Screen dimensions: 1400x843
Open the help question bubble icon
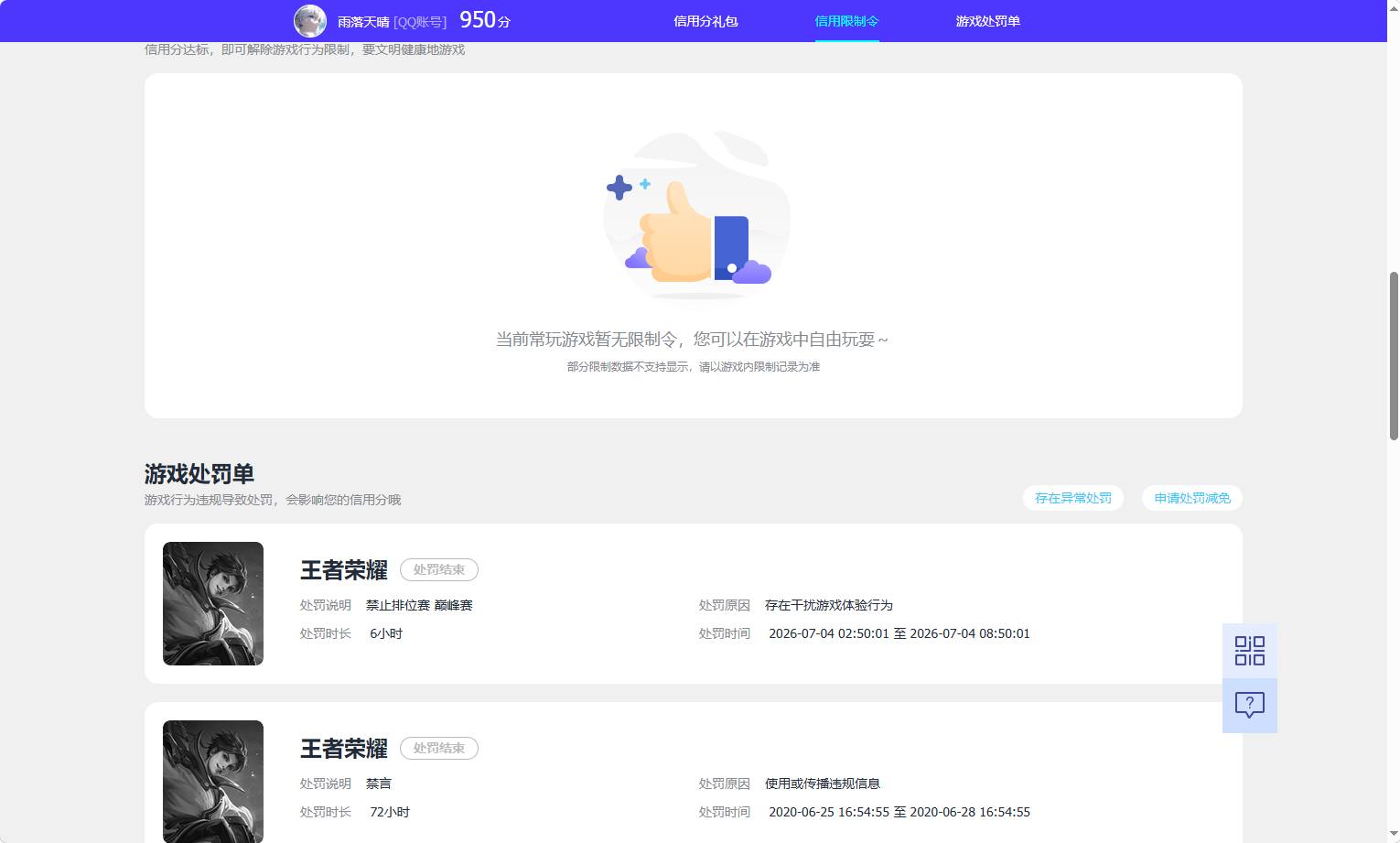(x=1249, y=705)
